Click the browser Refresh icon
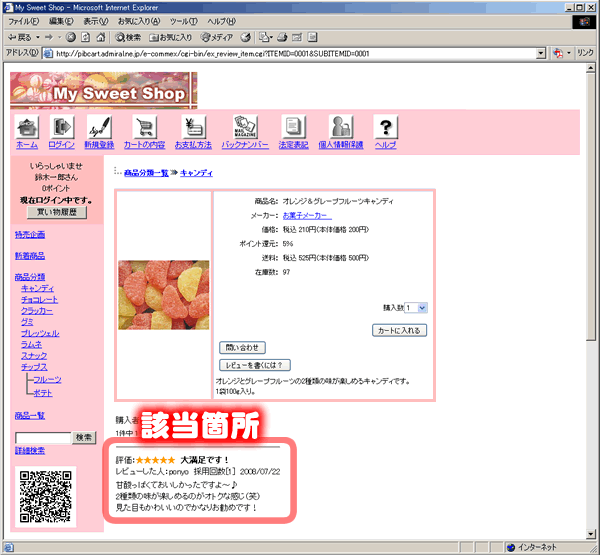This screenshot has width=600, height=555. click(86, 37)
